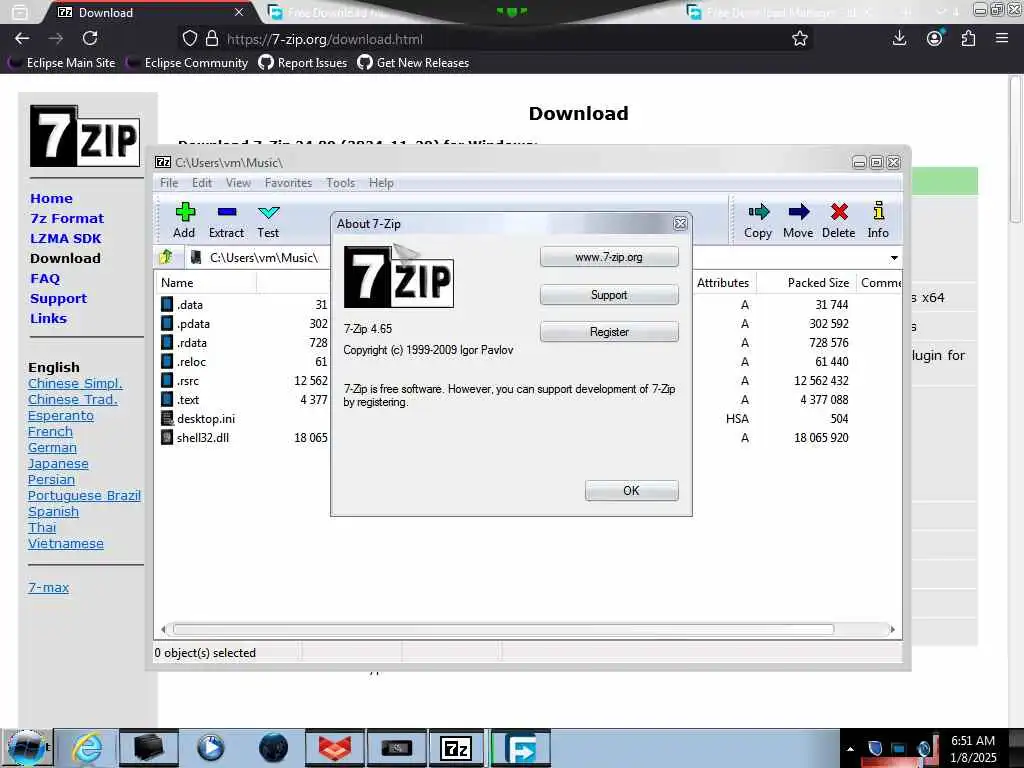Open the Home link on 7-zip.org
Image resolution: width=1024 pixels, height=768 pixels.
click(x=51, y=199)
